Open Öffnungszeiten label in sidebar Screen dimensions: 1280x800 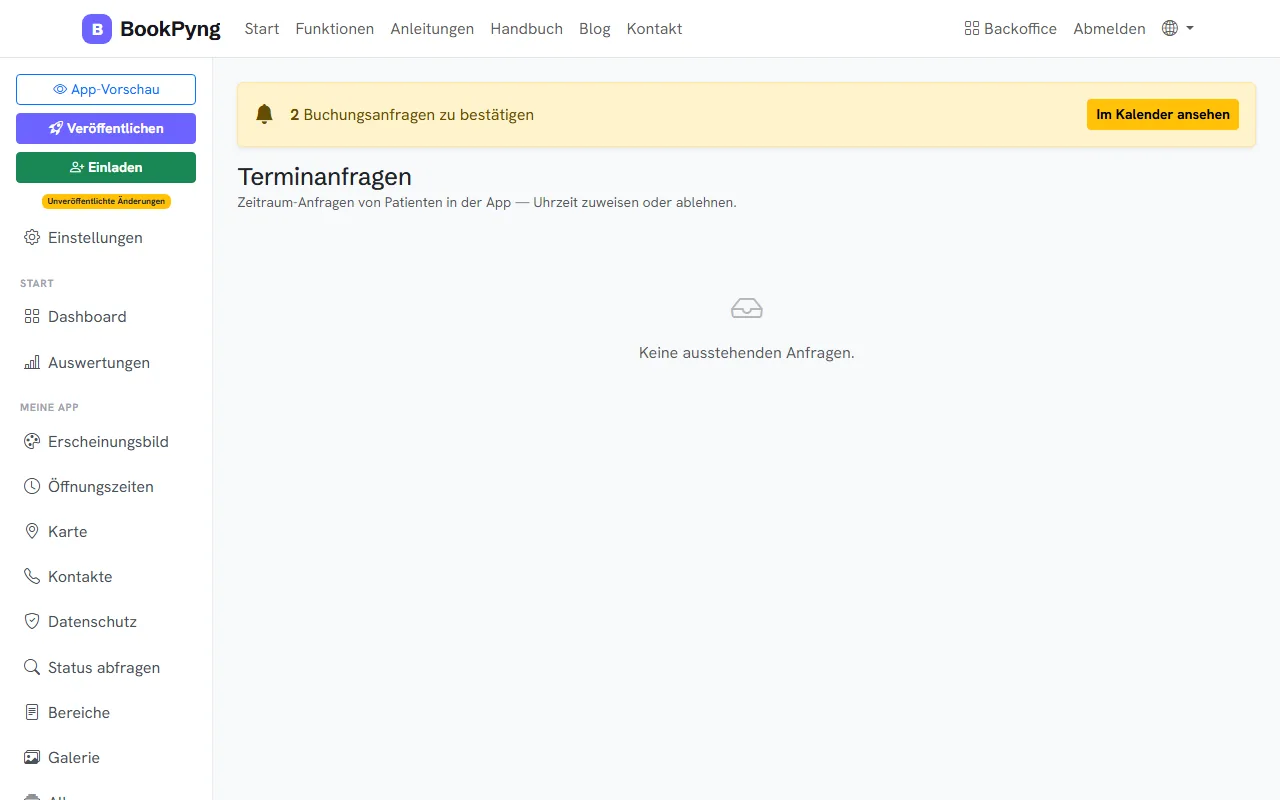point(101,487)
